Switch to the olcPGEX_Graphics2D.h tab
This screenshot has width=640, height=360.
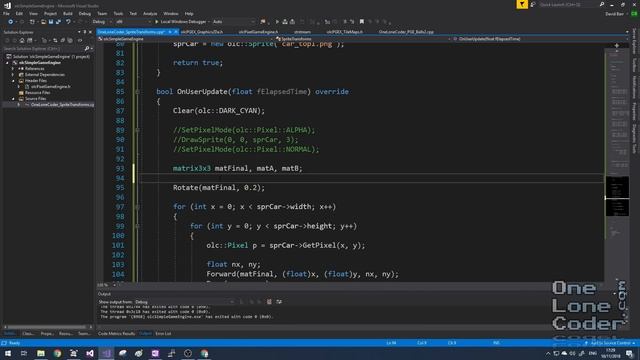(202, 32)
